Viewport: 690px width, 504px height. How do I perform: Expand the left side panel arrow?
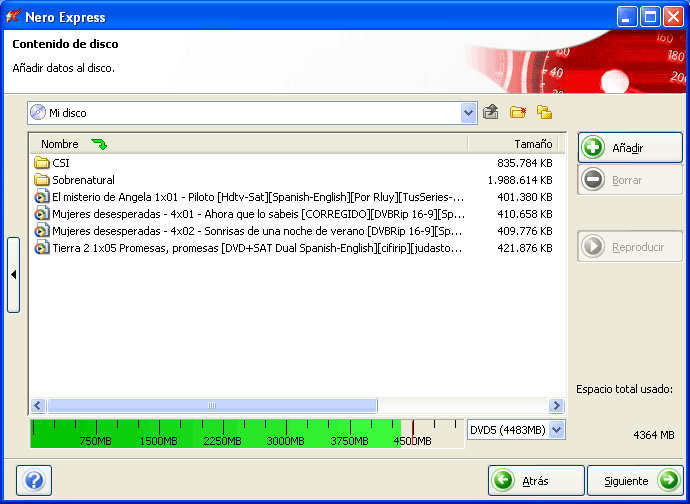[14, 275]
